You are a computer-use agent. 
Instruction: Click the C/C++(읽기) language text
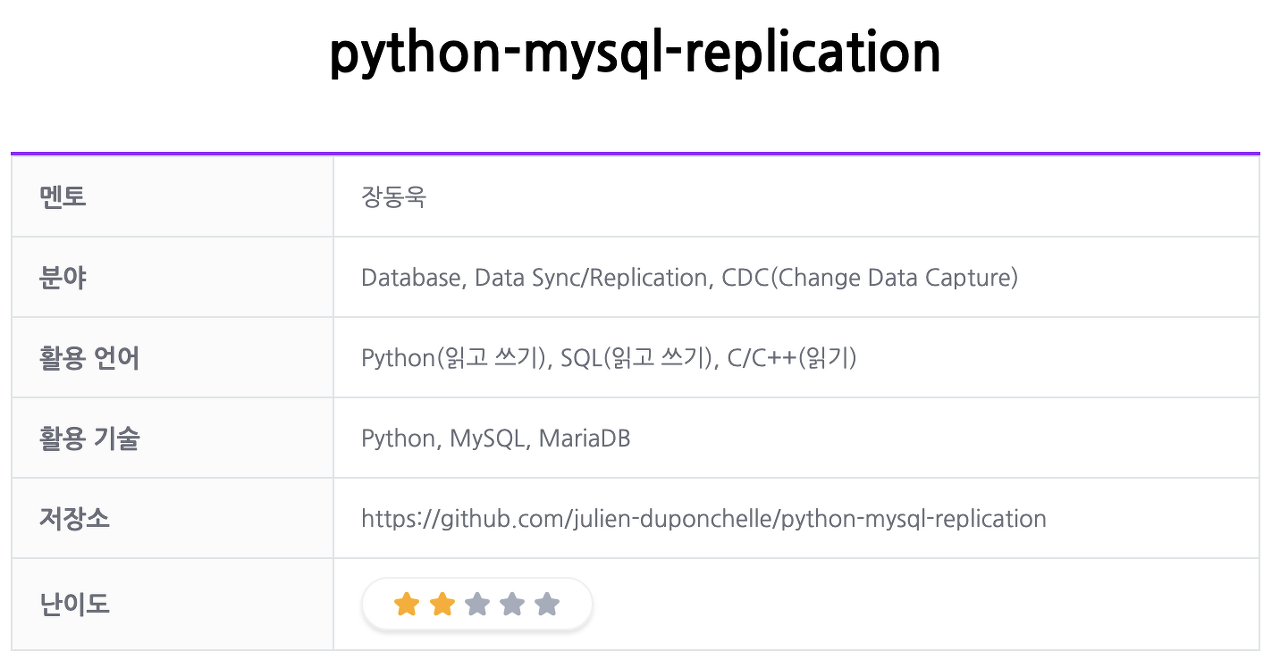791,358
